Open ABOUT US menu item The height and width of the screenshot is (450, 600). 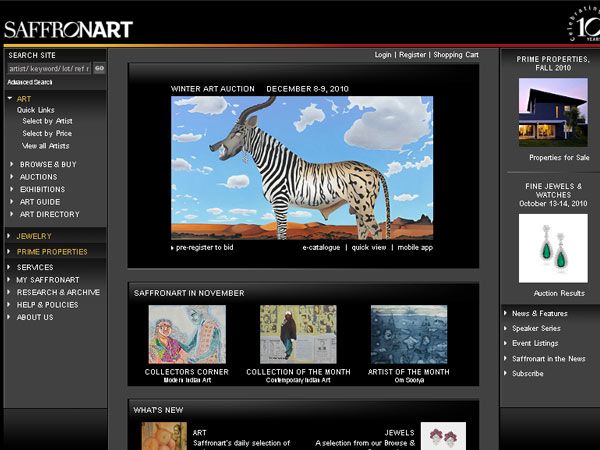35,317
